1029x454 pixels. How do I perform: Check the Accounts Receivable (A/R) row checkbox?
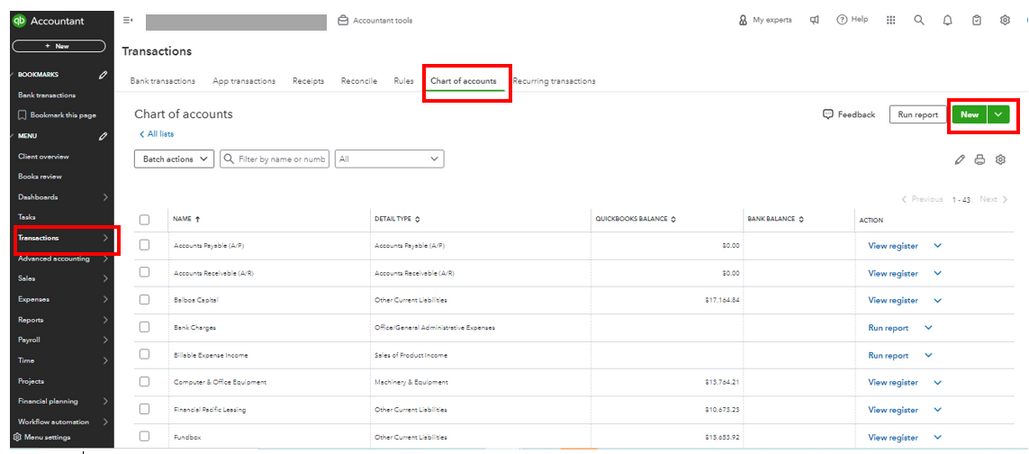point(144,272)
